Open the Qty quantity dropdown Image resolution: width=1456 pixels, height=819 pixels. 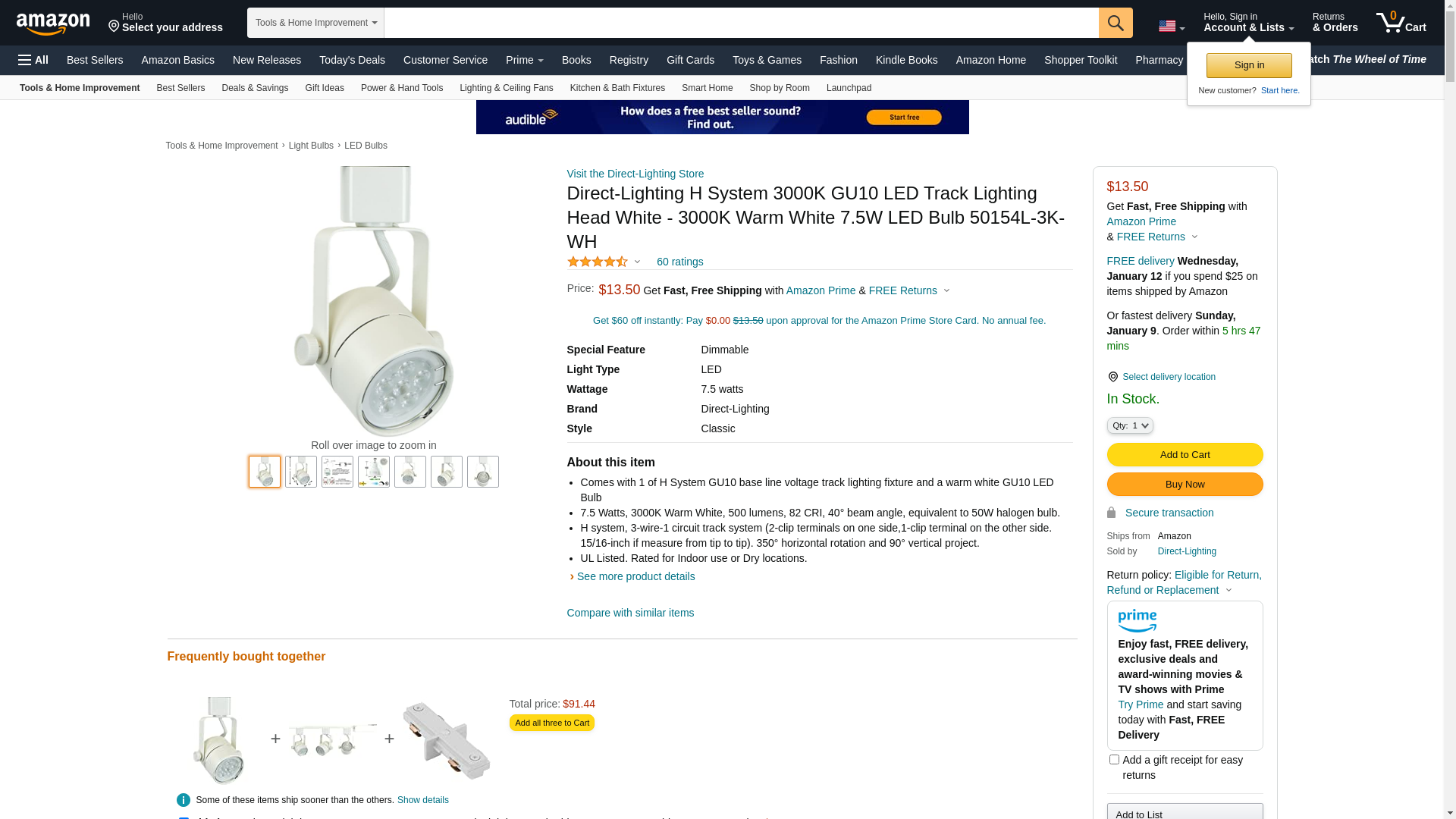[1129, 425]
